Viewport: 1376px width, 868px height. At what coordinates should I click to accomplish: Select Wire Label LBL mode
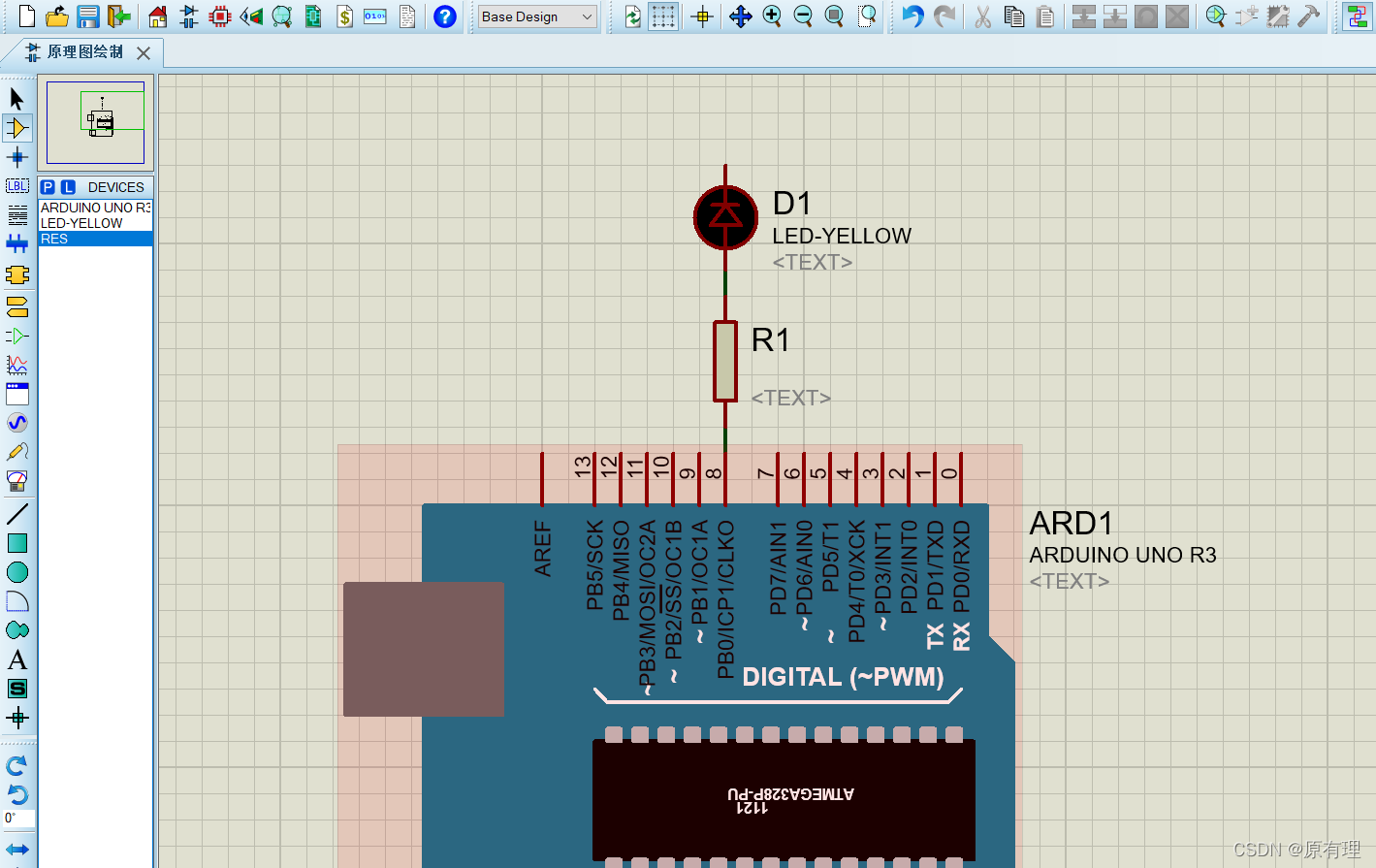(17, 186)
